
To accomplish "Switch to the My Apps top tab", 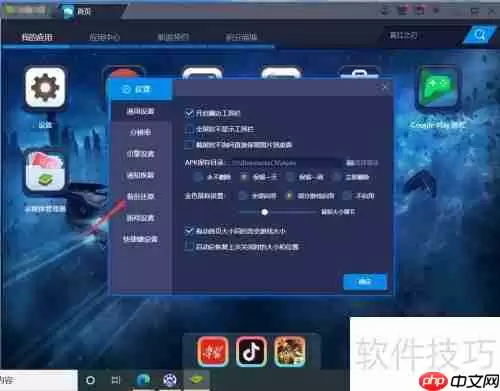I will coord(37,37).
